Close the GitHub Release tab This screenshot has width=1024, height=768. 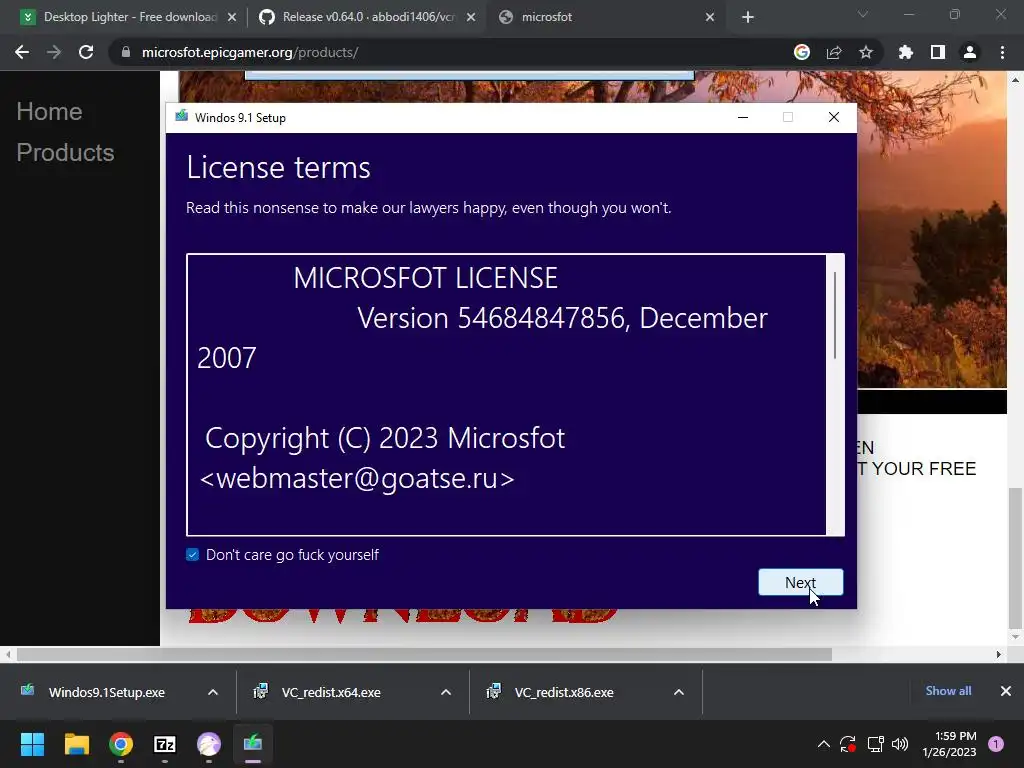pos(471,17)
